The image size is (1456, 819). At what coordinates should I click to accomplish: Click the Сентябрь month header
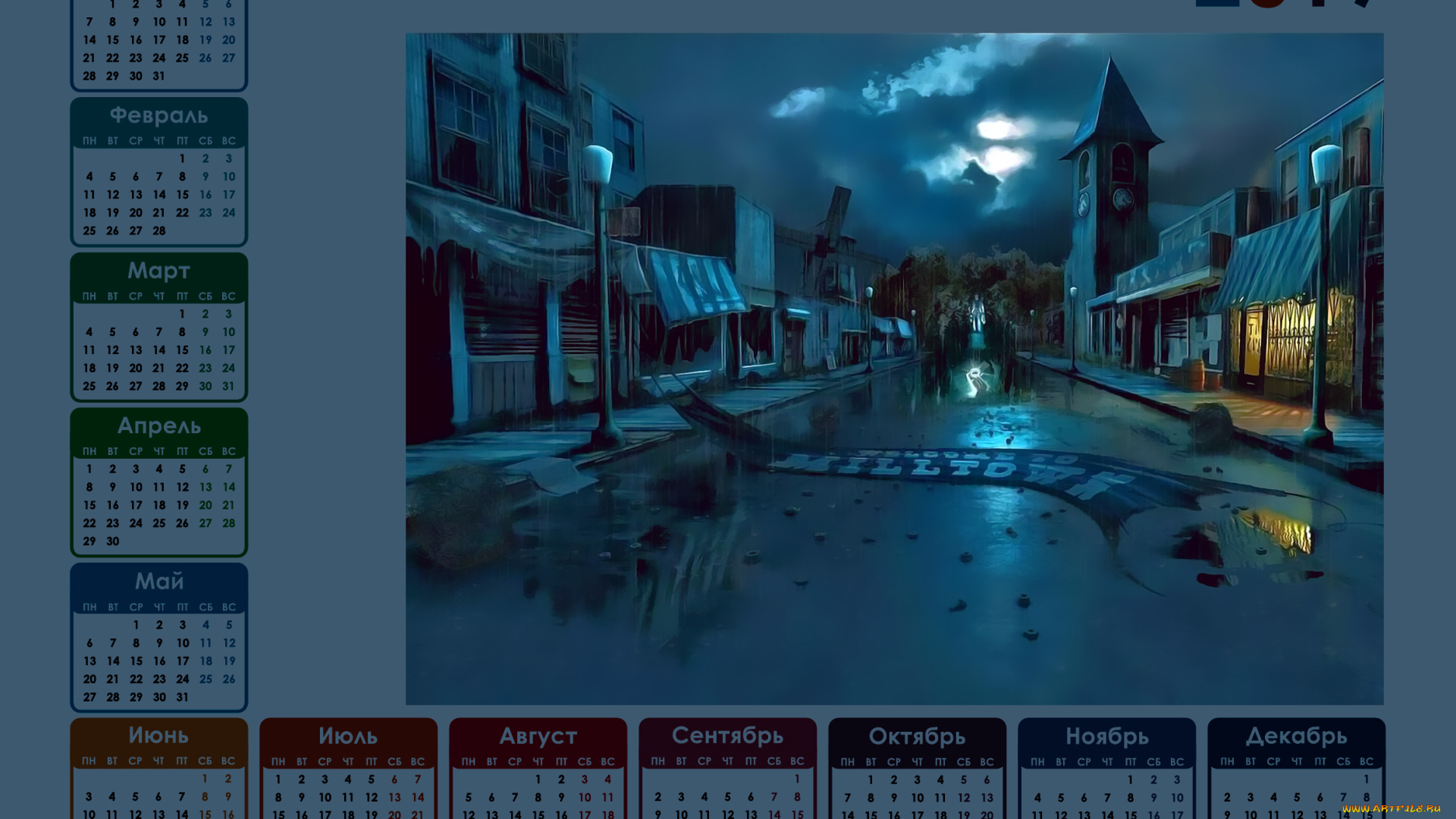pyautogui.click(x=727, y=736)
